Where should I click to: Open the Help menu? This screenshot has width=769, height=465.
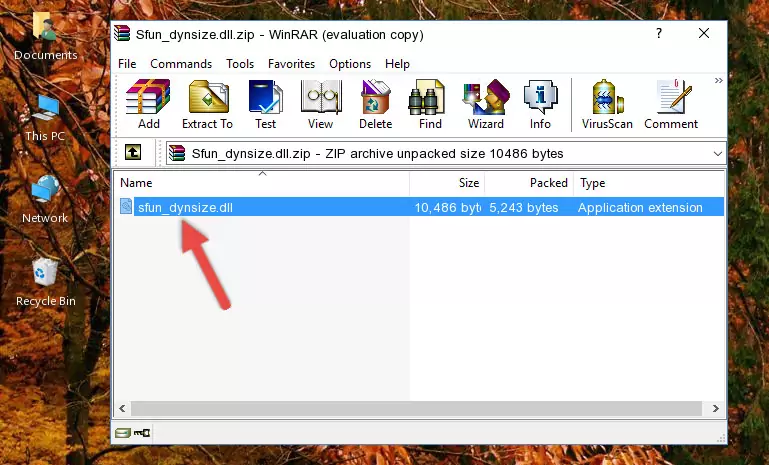[397, 64]
